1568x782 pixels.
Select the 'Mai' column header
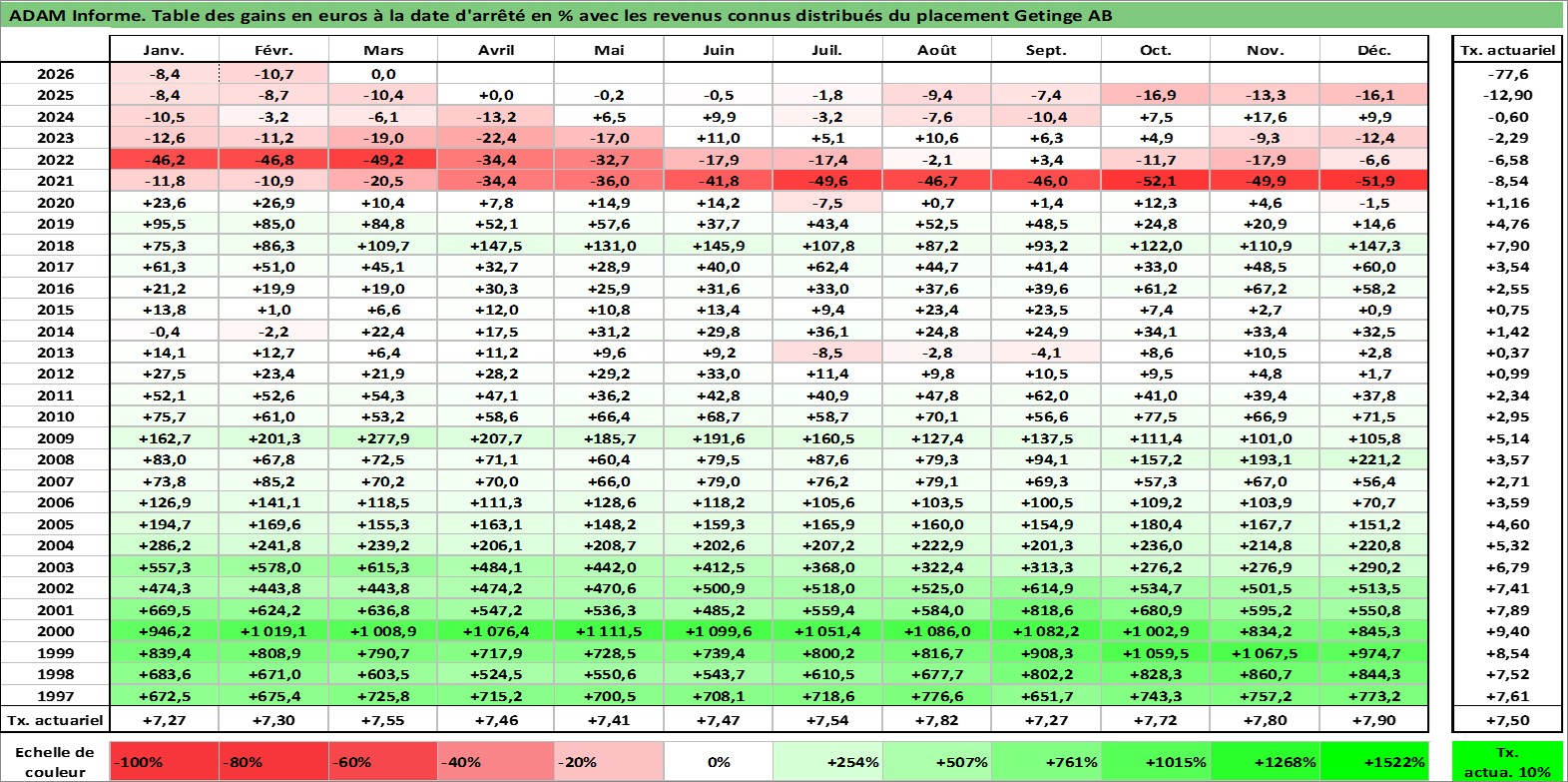click(609, 50)
